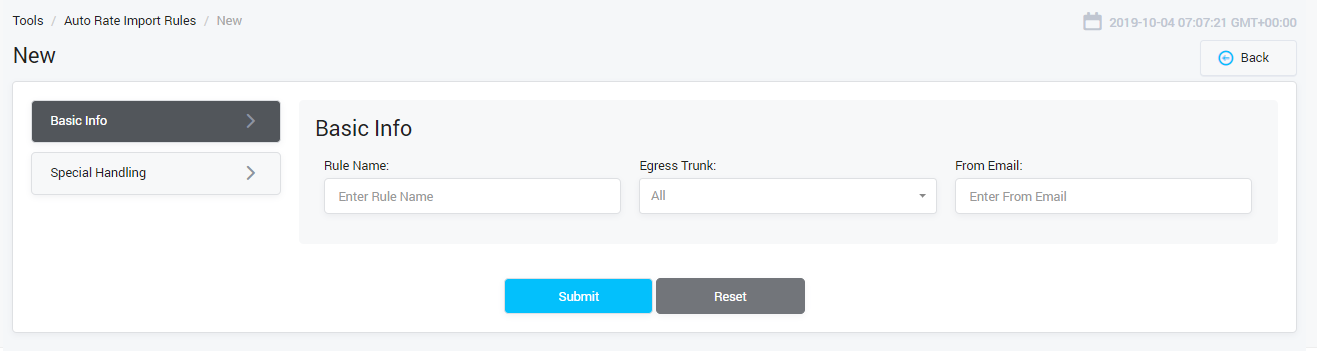Click the circled left-arrow icon in Back button
This screenshot has width=1317, height=361.
(1226, 58)
